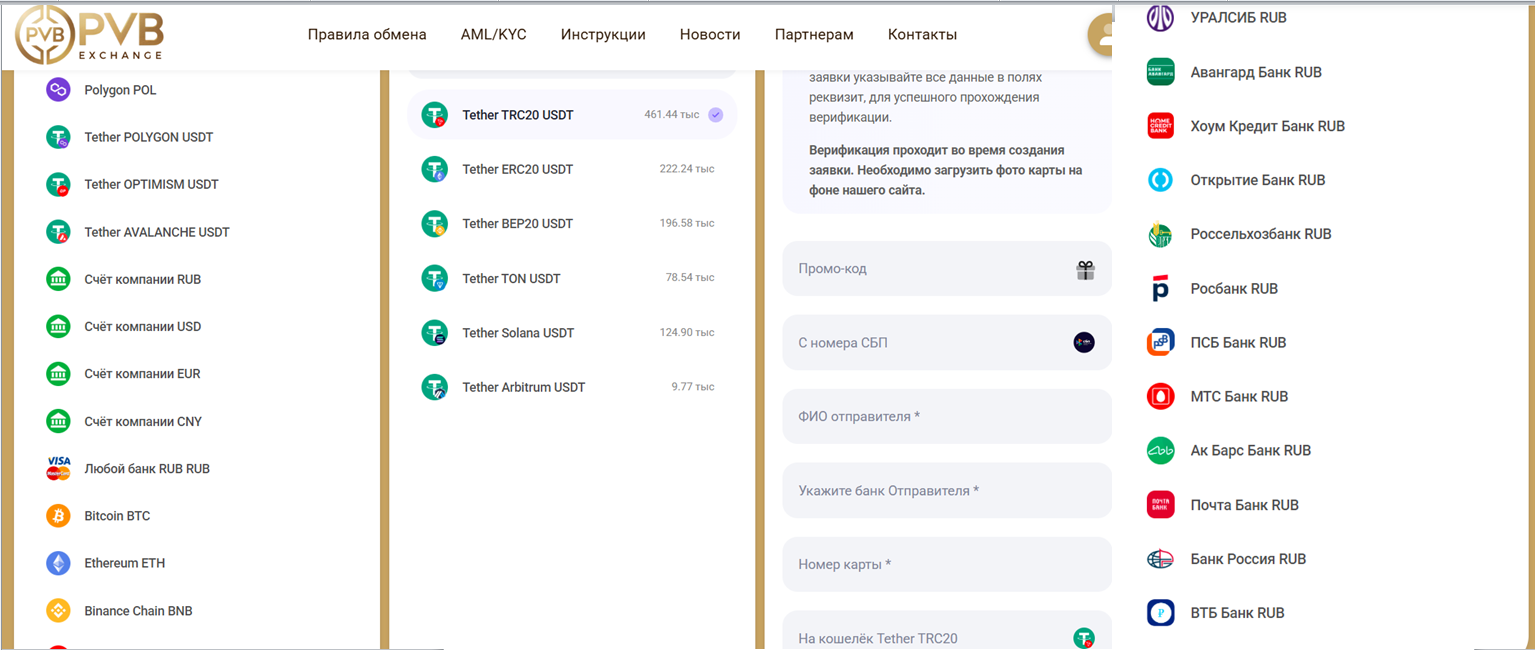
Task: Click the ВТБ Банк RUB label
Action: click(x=1237, y=613)
